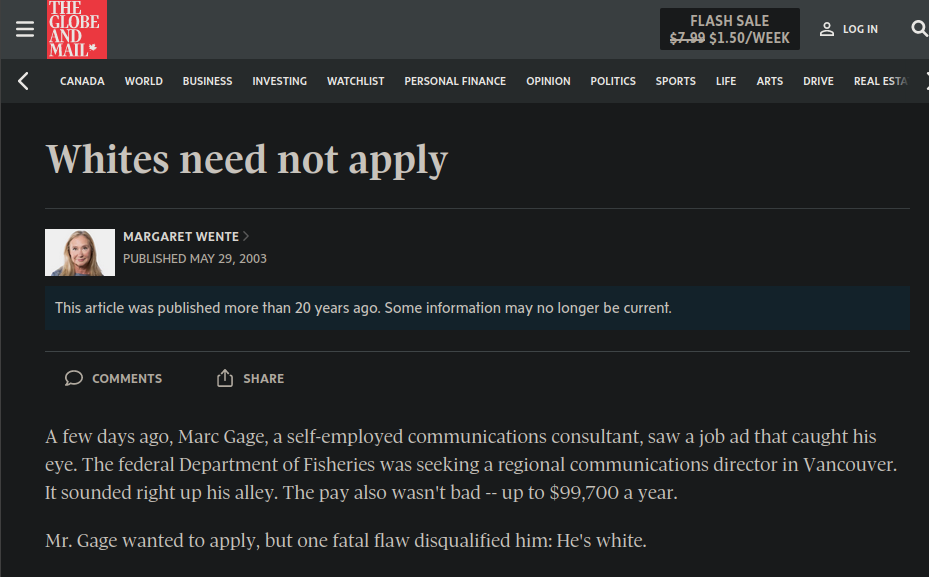The image size is (929, 577).
Task: Click the user profile icon beside Log In
Action: point(827,29)
